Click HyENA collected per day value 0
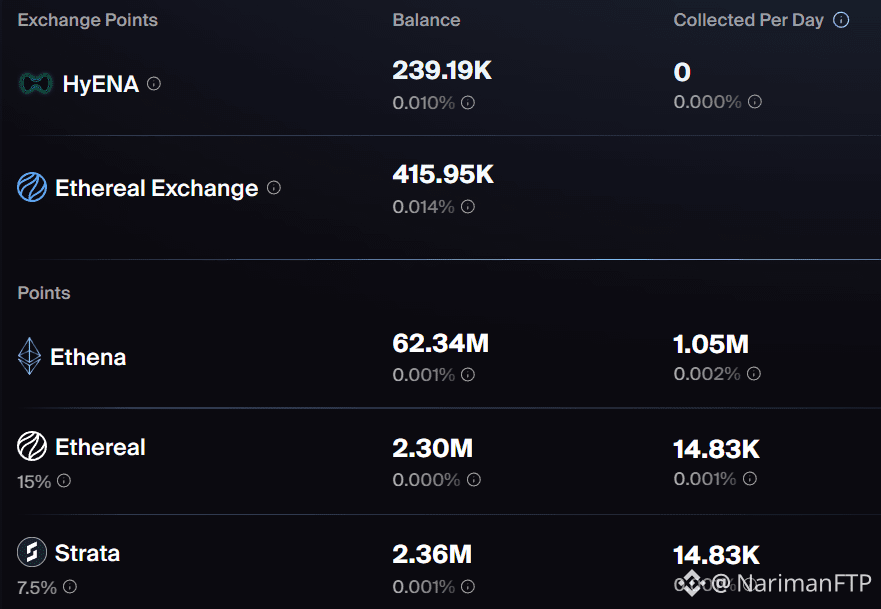This screenshot has height=609, width=881. [682, 72]
